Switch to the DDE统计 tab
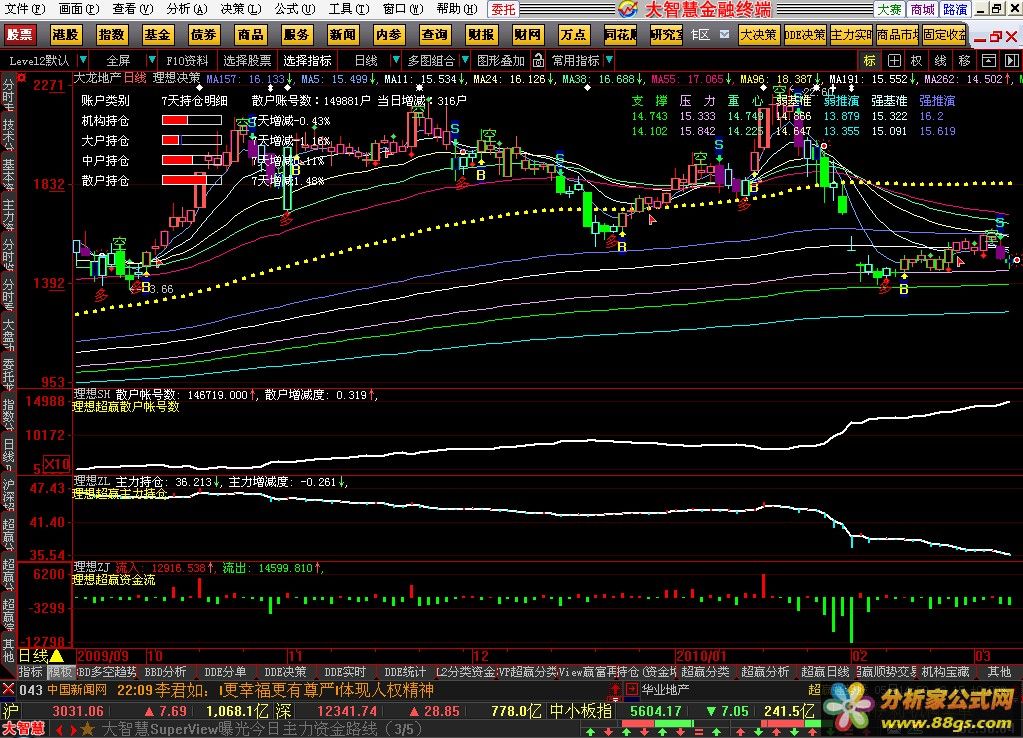This screenshot has width=1023, height=738. [x=405, y=671]
